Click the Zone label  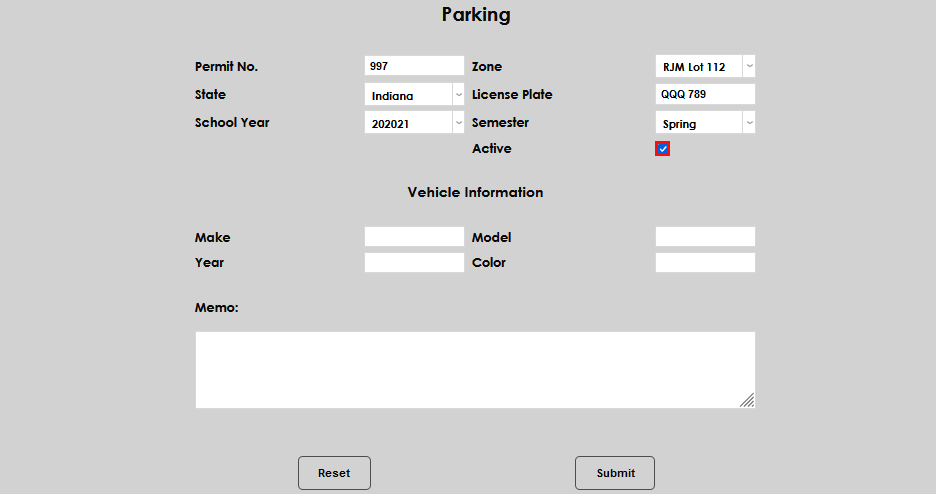[x=487, y=67]
